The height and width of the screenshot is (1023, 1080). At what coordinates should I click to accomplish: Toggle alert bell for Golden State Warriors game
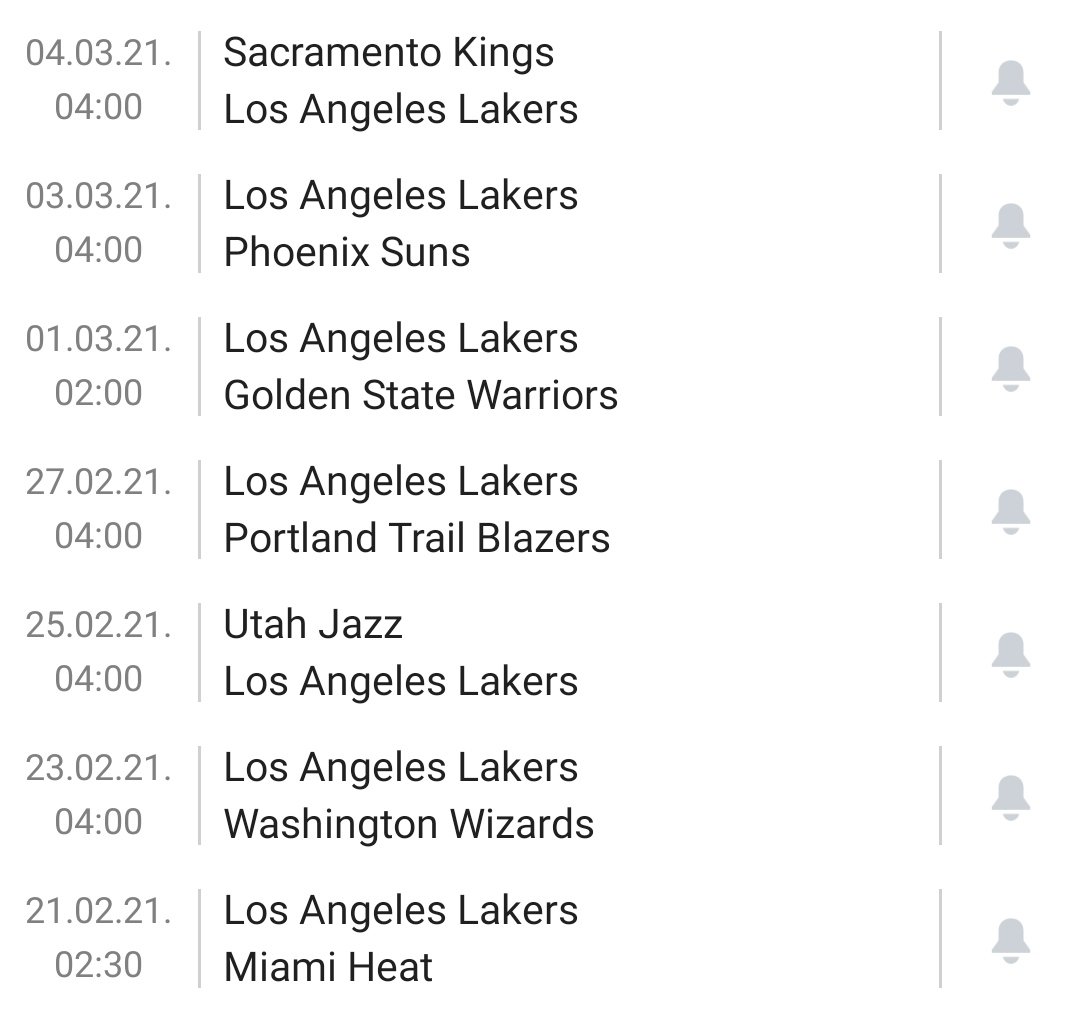pyautogui.click(x=1010, y=369)
